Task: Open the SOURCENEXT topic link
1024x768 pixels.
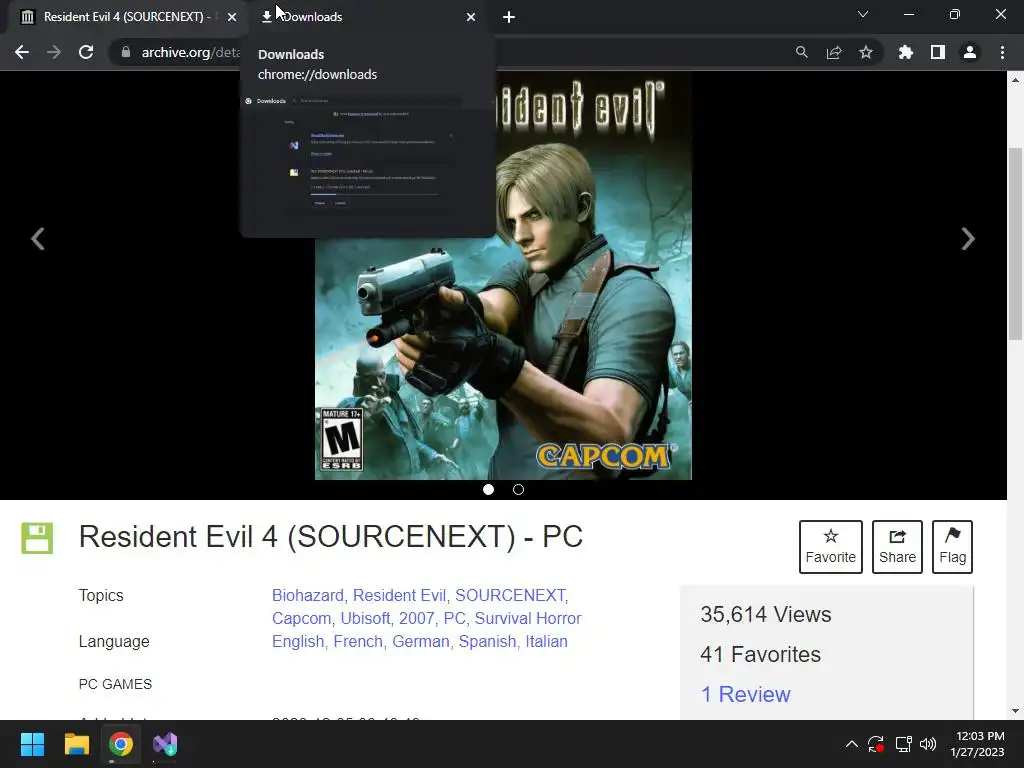Action: [510, 596]
